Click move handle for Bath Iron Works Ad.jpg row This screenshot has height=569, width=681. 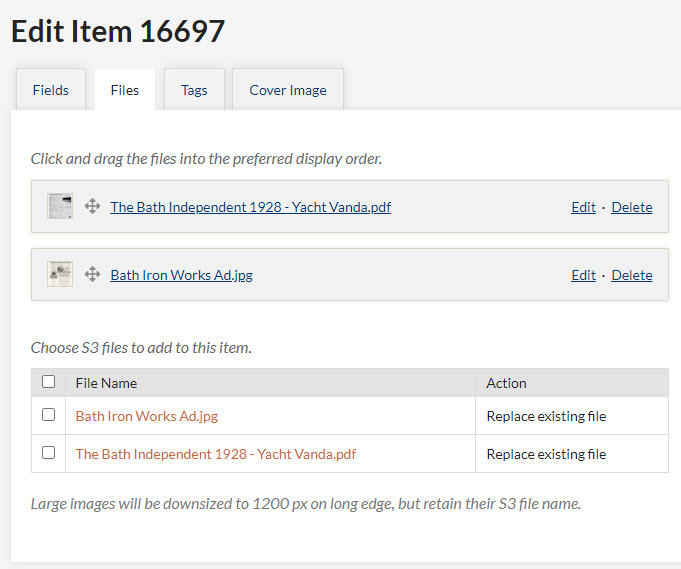tap(92, 275)
